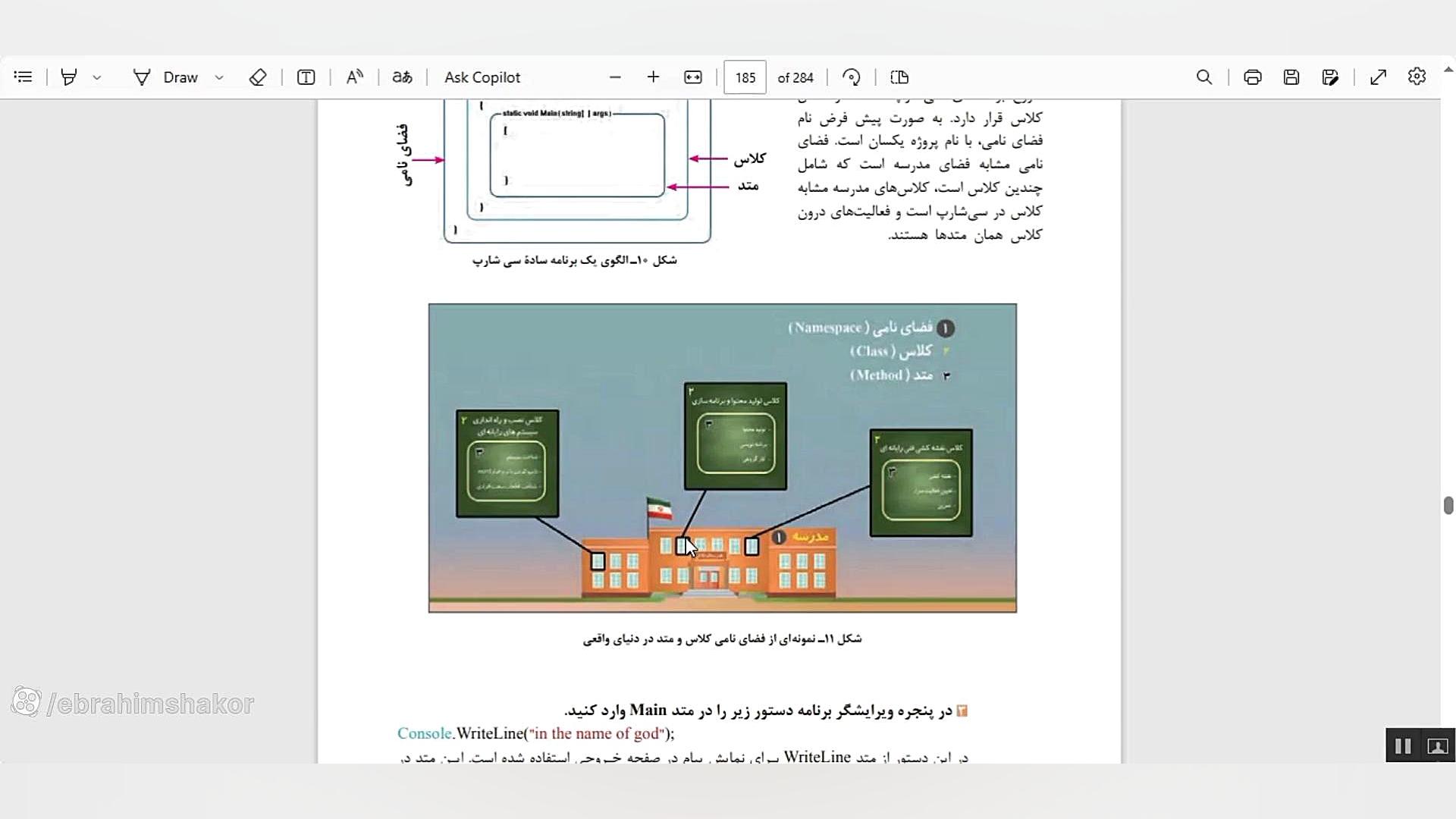Click the (Method) legend label

(x=891, y=375)
